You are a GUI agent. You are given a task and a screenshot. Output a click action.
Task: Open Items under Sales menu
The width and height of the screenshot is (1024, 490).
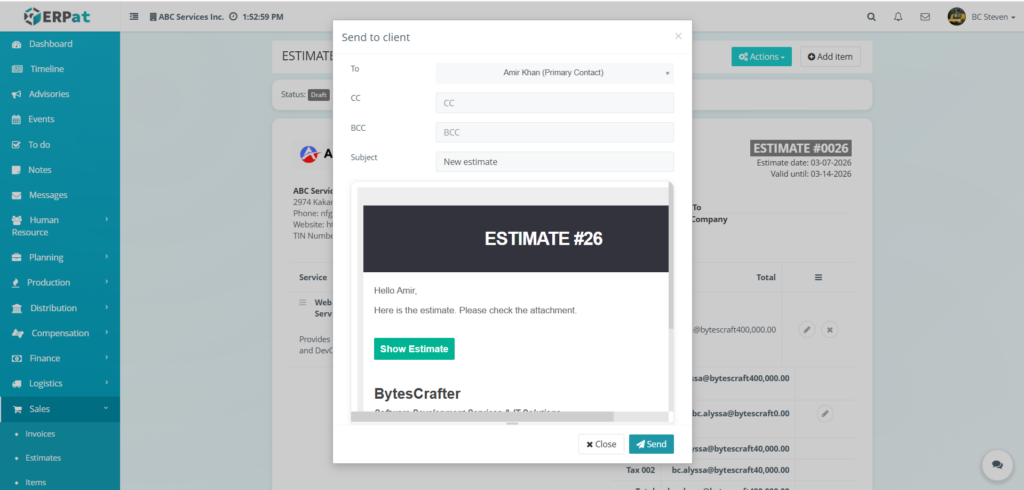coord(35,482)
